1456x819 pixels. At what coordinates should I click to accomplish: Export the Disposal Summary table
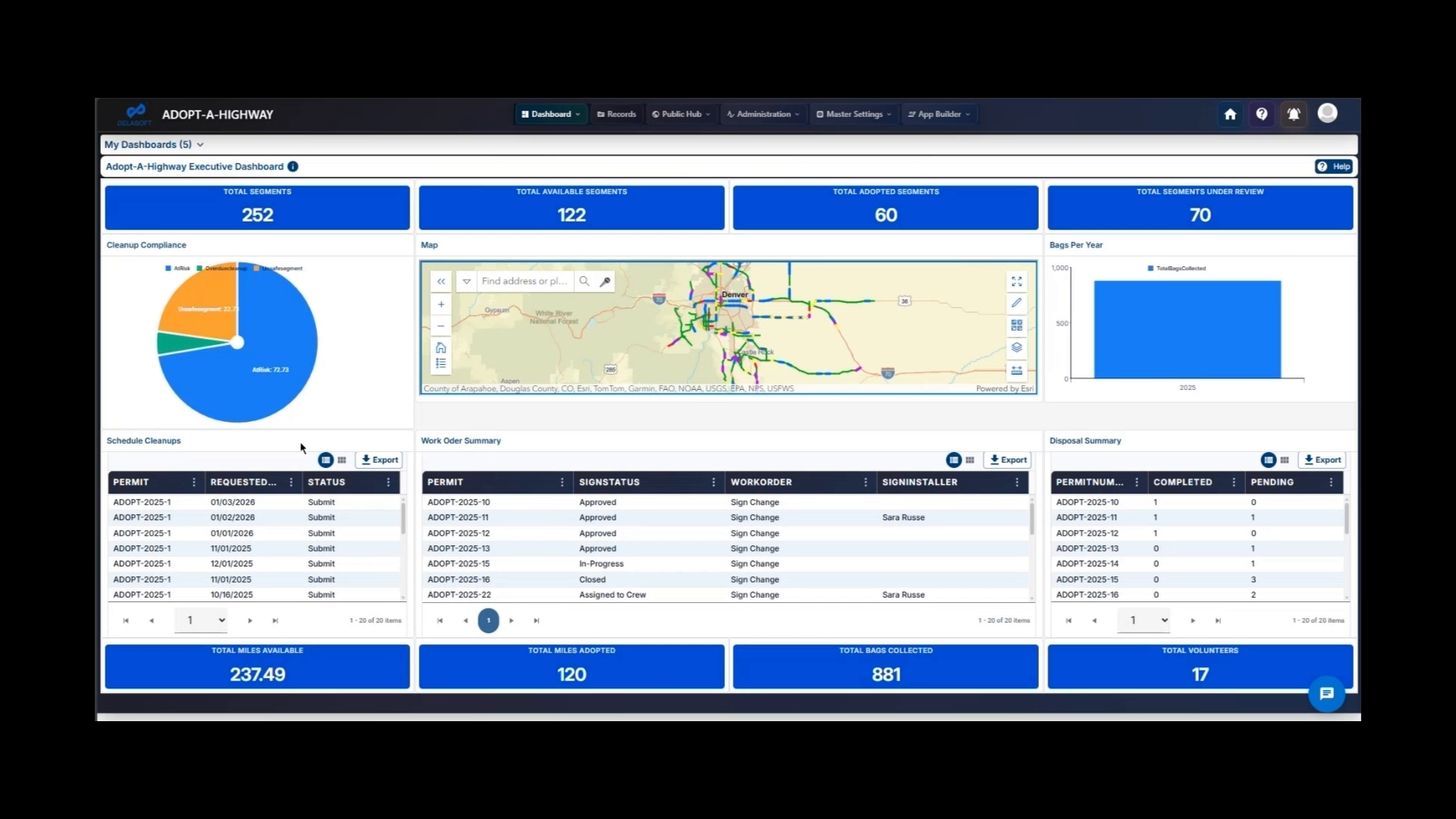pos(1323,460)
